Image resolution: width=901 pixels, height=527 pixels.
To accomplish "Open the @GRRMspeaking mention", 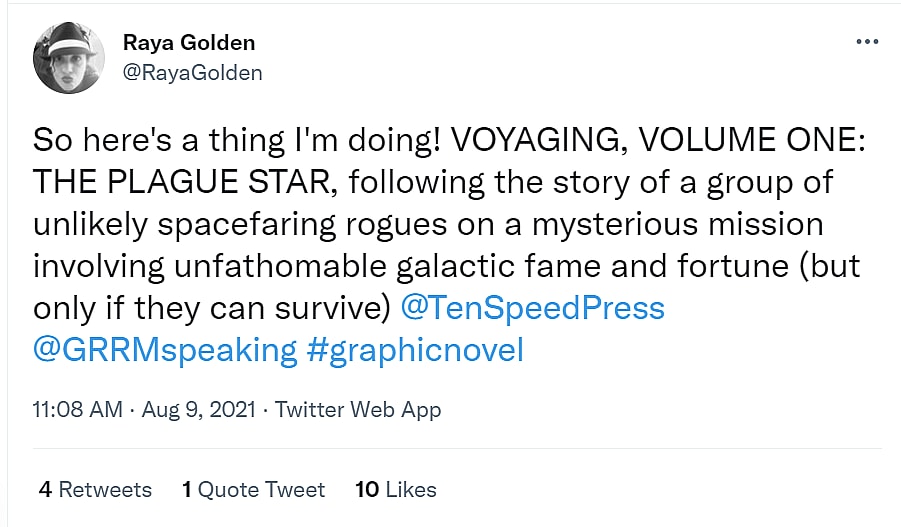I will click(165, 350).
